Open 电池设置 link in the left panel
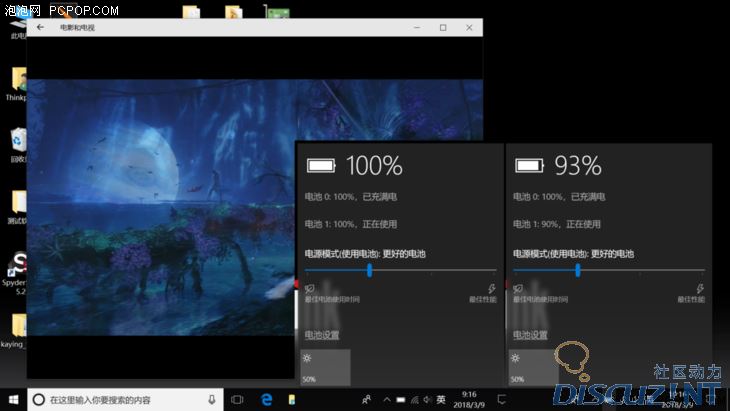The height and width of the screenshot is (411, 730). point(322,335)
